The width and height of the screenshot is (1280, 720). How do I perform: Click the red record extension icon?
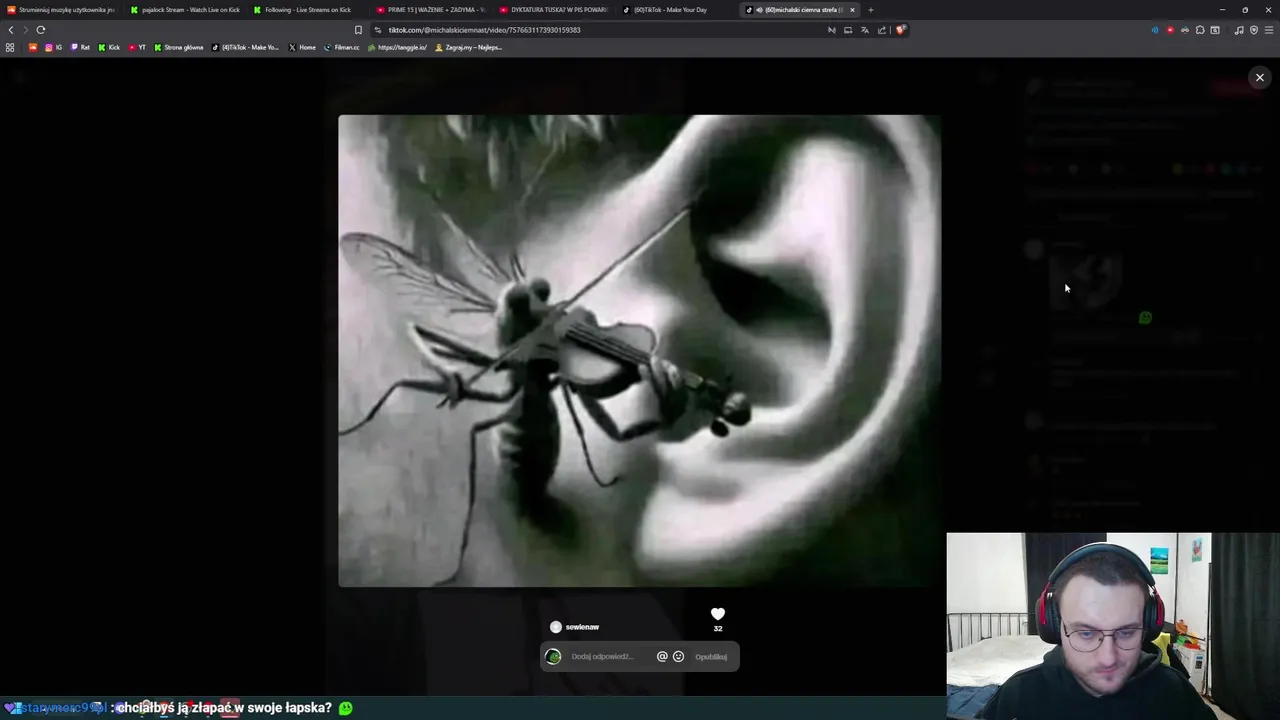[x=1170, y=30]
